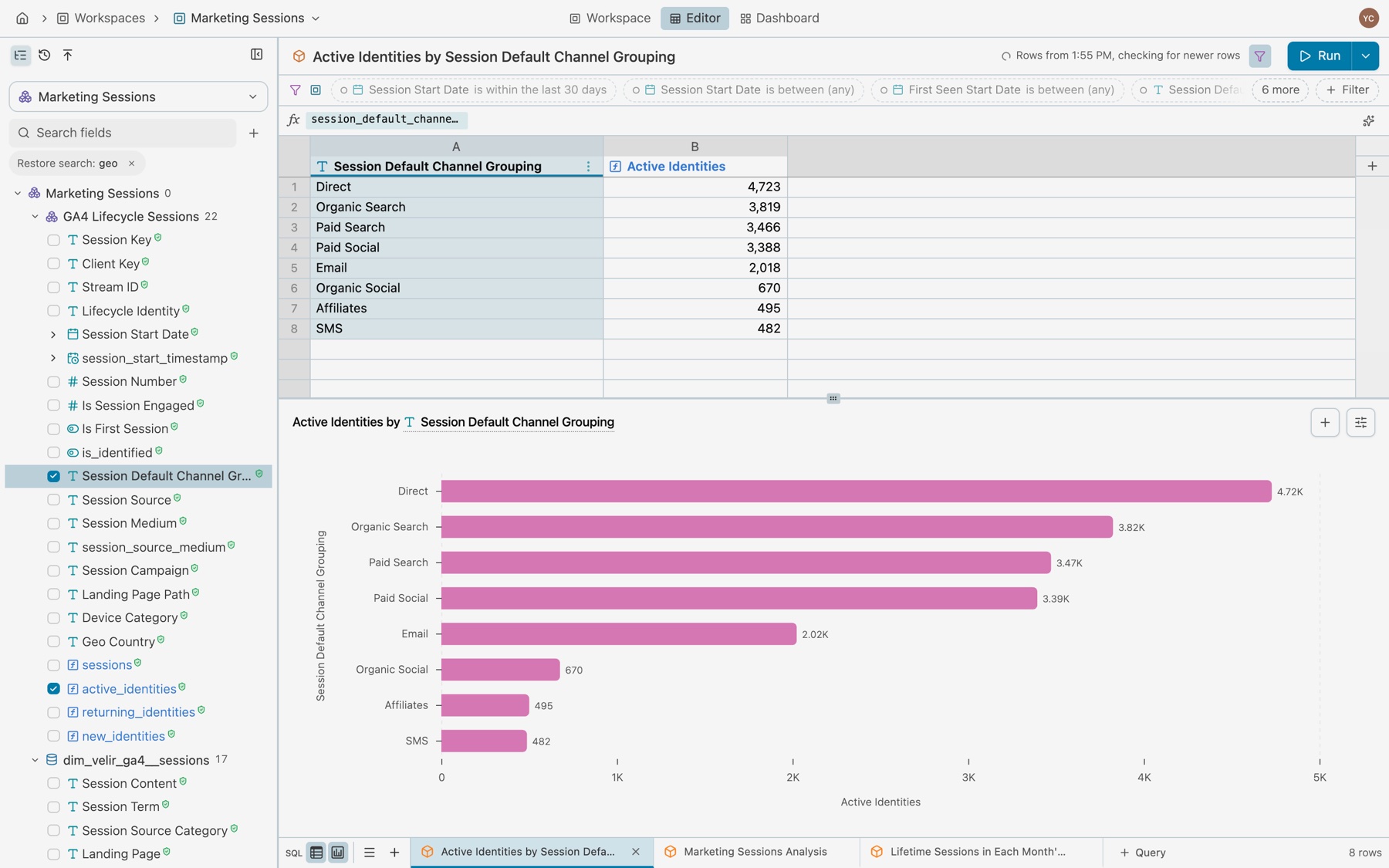Show SQL view
Viewport: 1389px width, 868px height.
pos(294,853)
